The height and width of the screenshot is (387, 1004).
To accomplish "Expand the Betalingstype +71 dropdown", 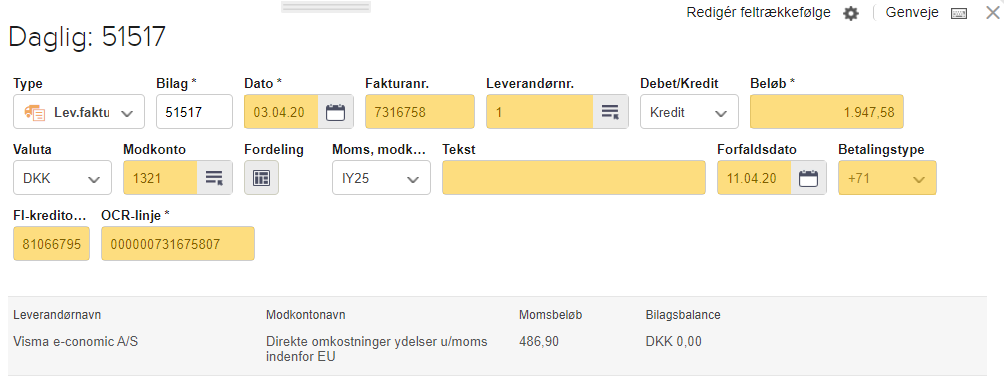I will click(887, 178).
